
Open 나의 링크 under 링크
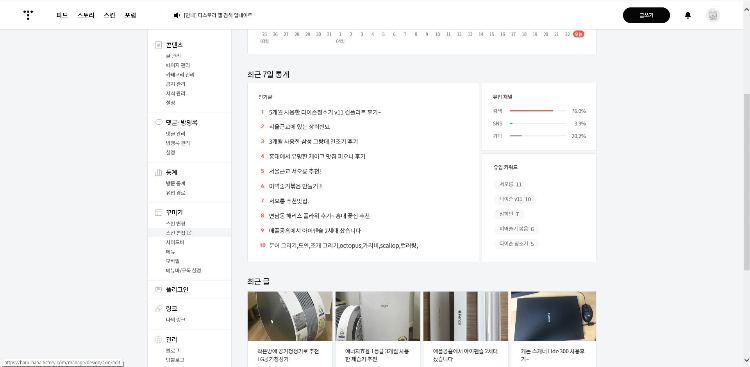pyautogui.click(x=175, y=320)
